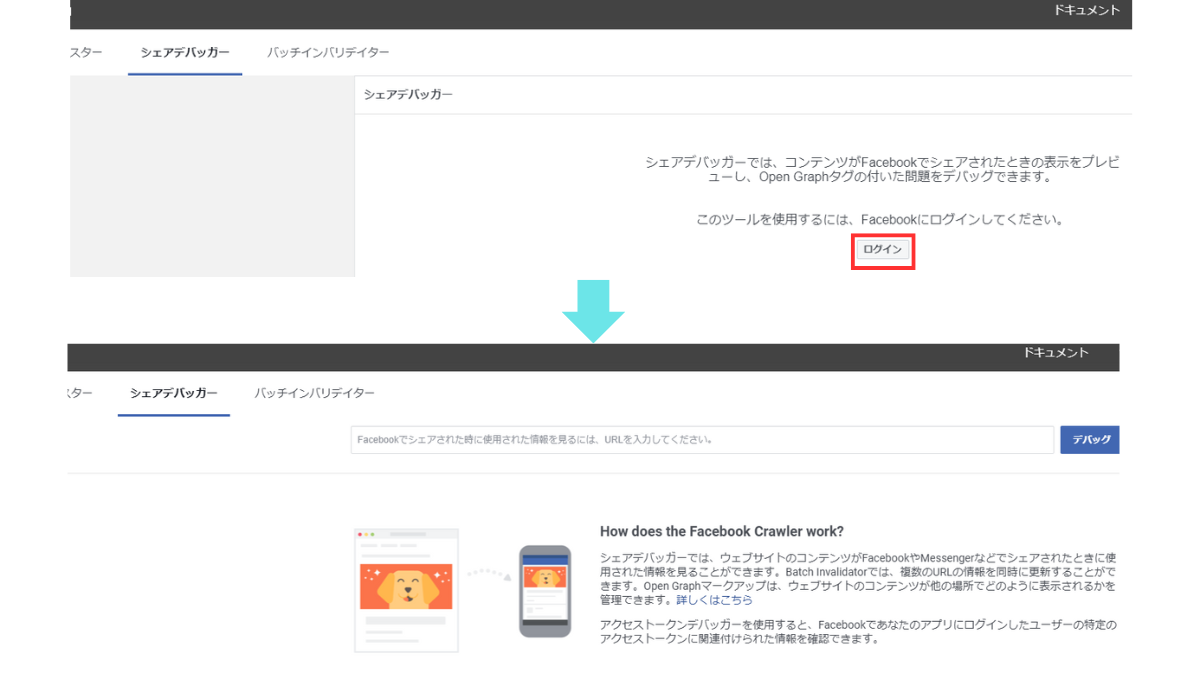Click the blue デバッグ button
Screen dimensions: 1200x675
(1089, 440)
